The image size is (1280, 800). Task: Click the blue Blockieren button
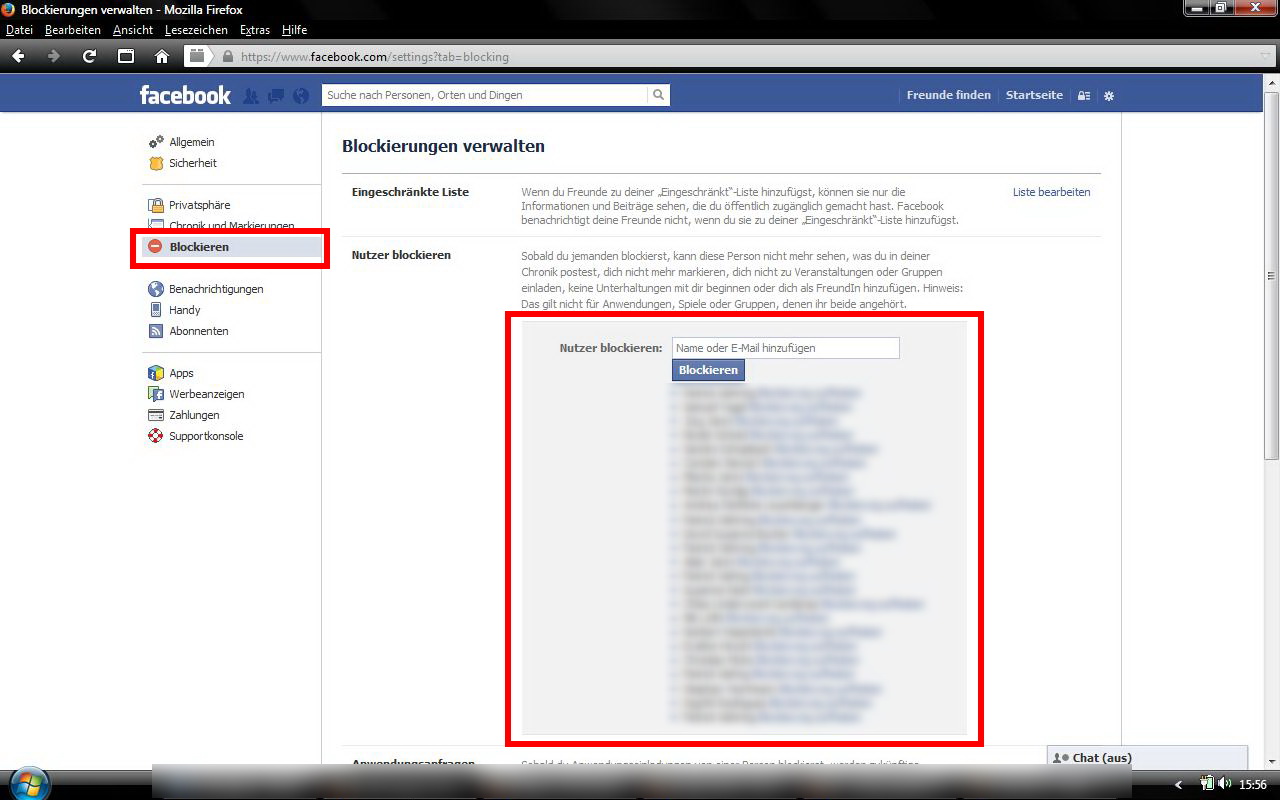tap(708, 370)
